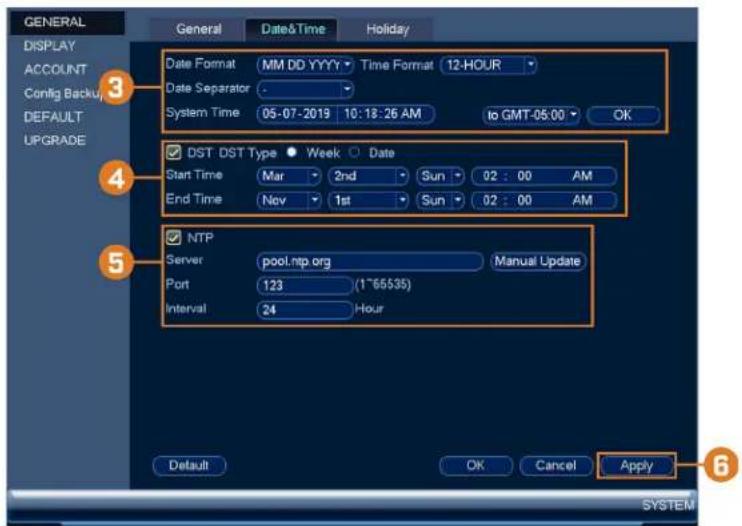The height and width of the screenshot is (526, 742).
Task: Select GENERAL in the sidebar
Action: pos(66,22)
